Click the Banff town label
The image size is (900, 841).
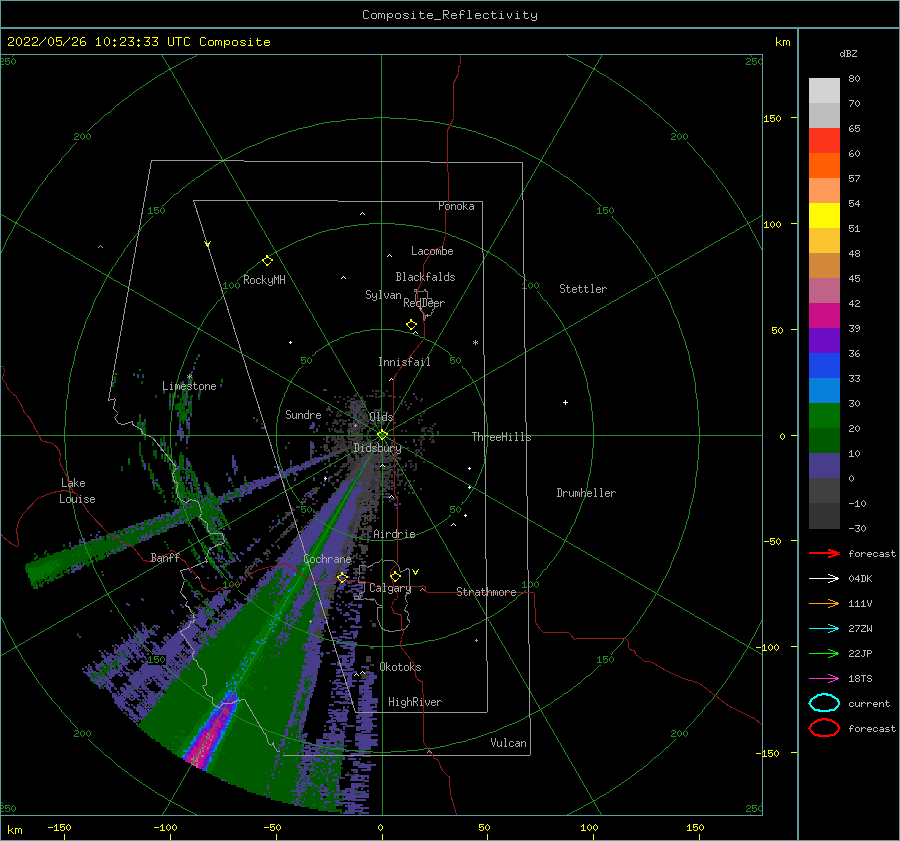tap(165, 557)
